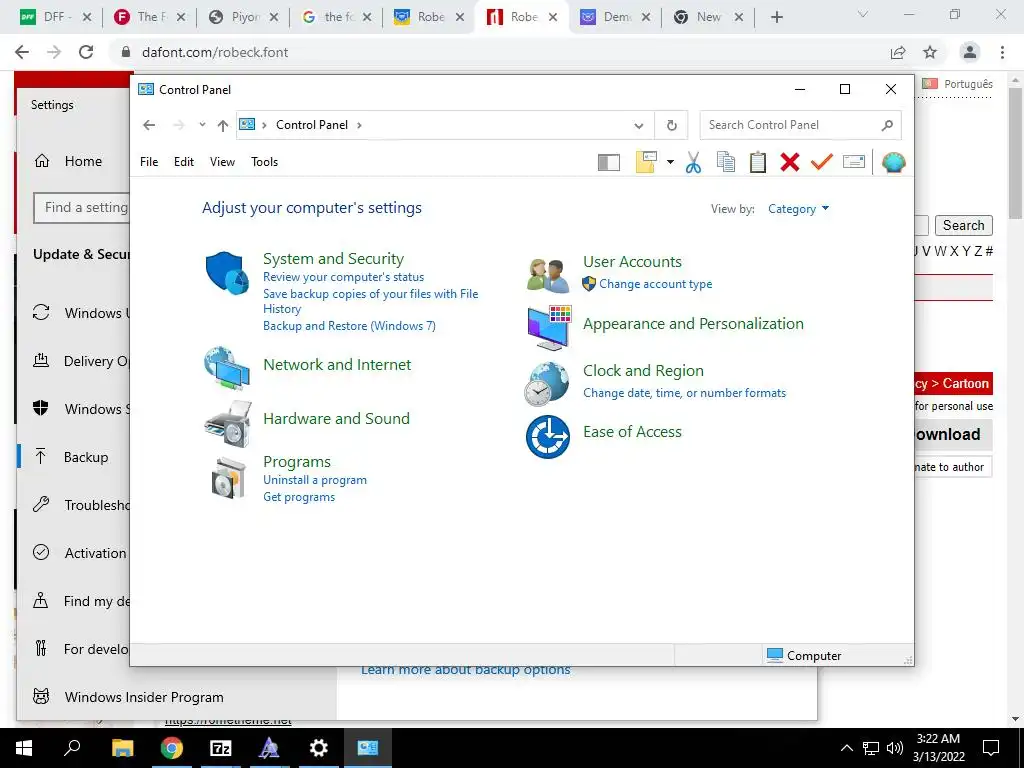The image size is (1024, 768).
Task: Go up one level in Control Panel
Action: click(223, 125)
